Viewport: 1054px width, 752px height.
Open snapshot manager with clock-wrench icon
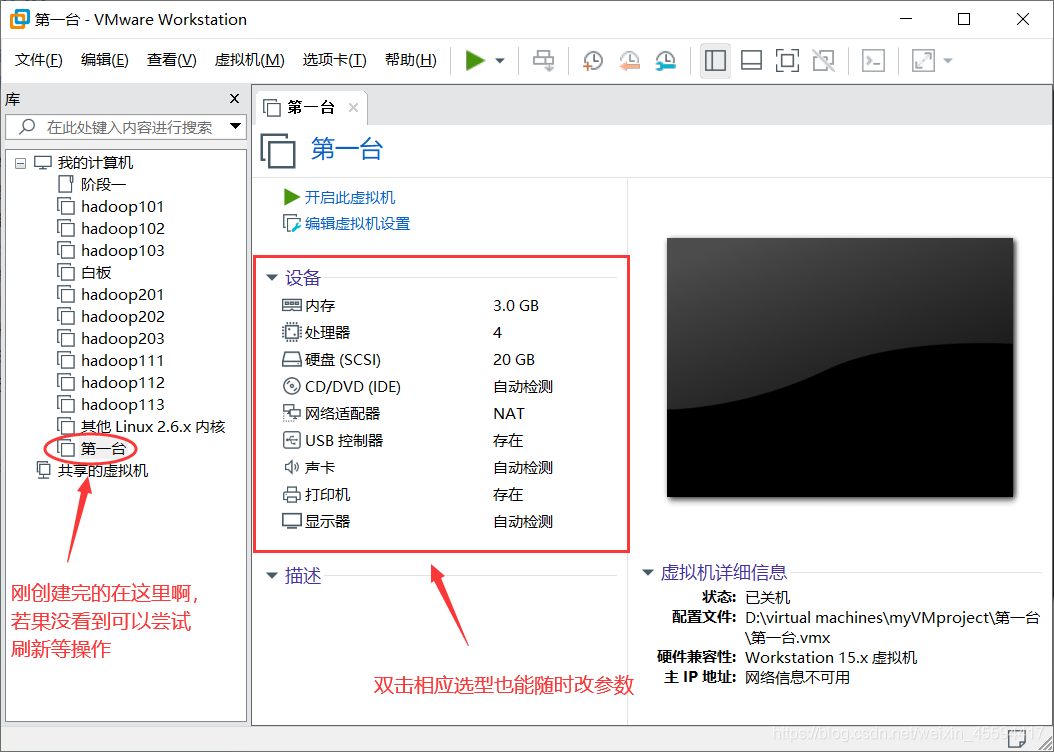click(665, 60)
